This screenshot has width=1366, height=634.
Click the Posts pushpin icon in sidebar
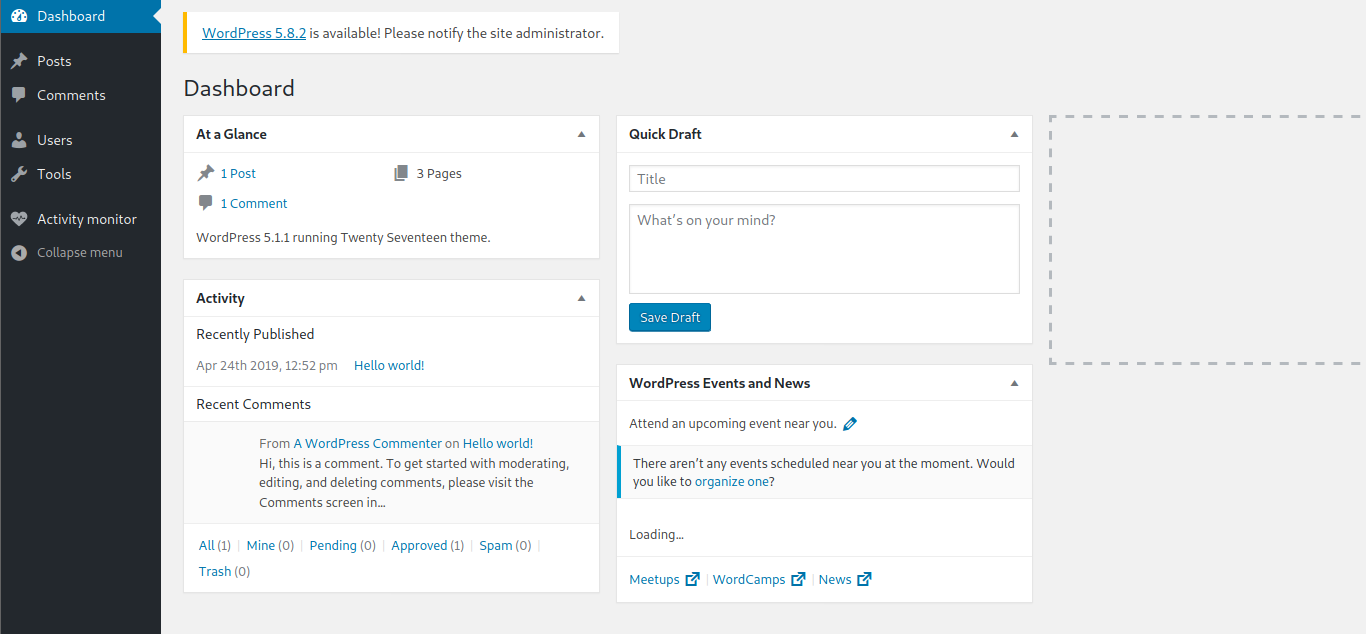coord(19,61)
